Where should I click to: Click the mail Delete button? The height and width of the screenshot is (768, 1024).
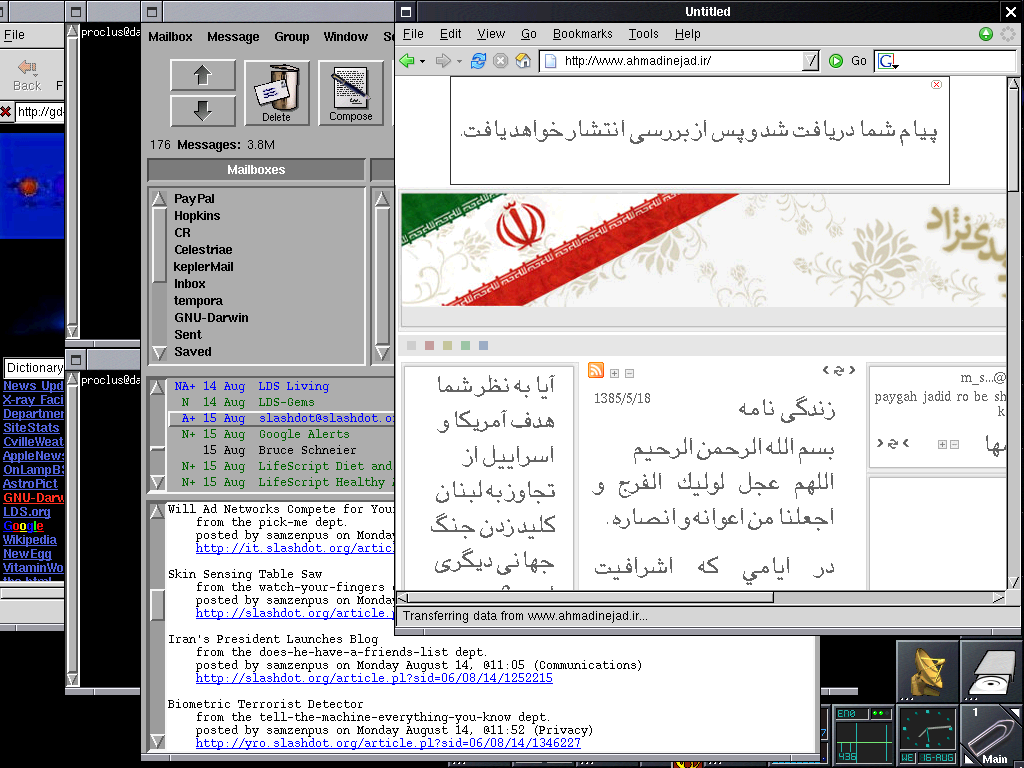[277, 93]
